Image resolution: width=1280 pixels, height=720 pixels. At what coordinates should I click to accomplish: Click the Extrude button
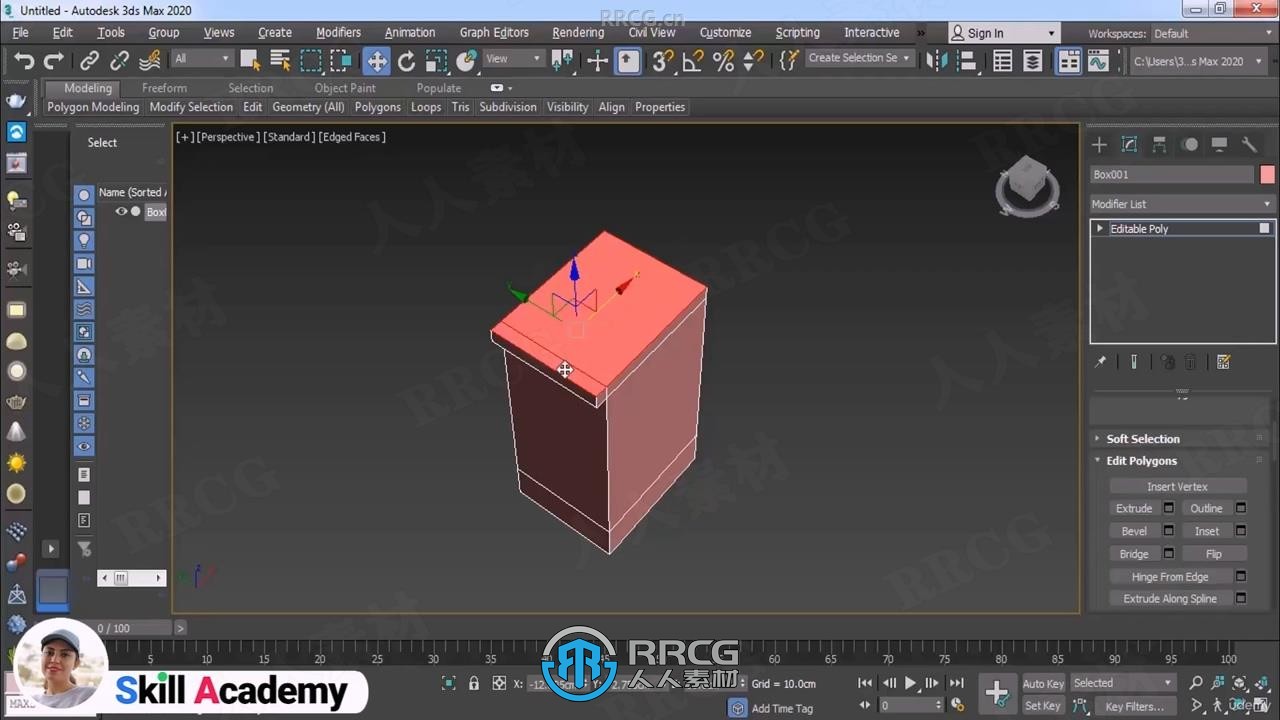coord(1134,508)
